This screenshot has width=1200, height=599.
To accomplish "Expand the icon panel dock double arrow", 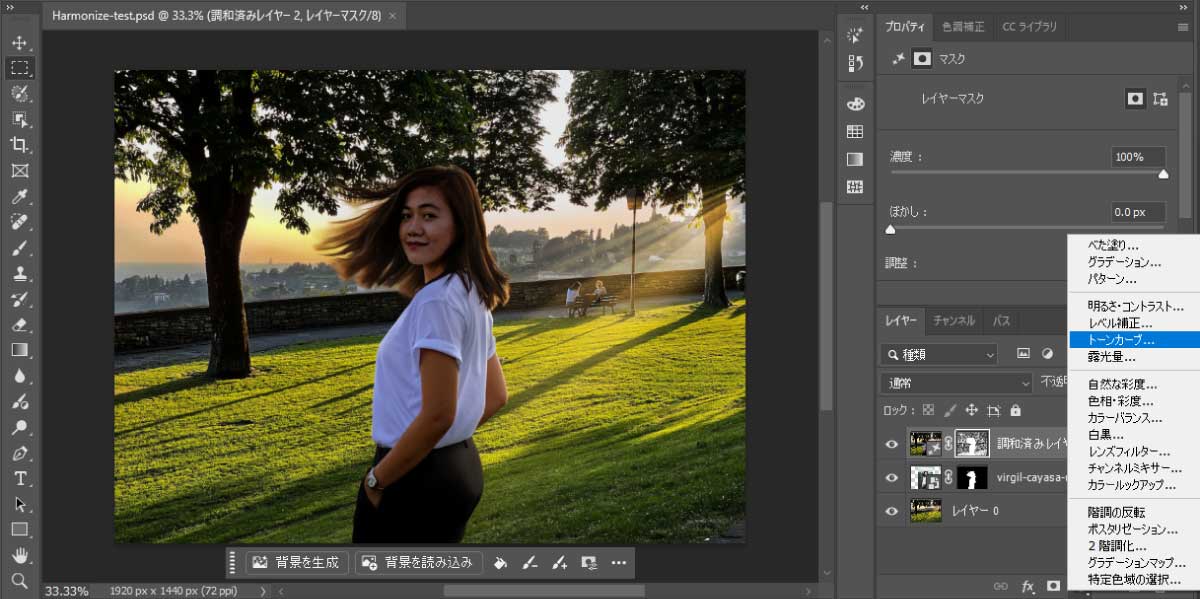I will click(x=866, y=7).
